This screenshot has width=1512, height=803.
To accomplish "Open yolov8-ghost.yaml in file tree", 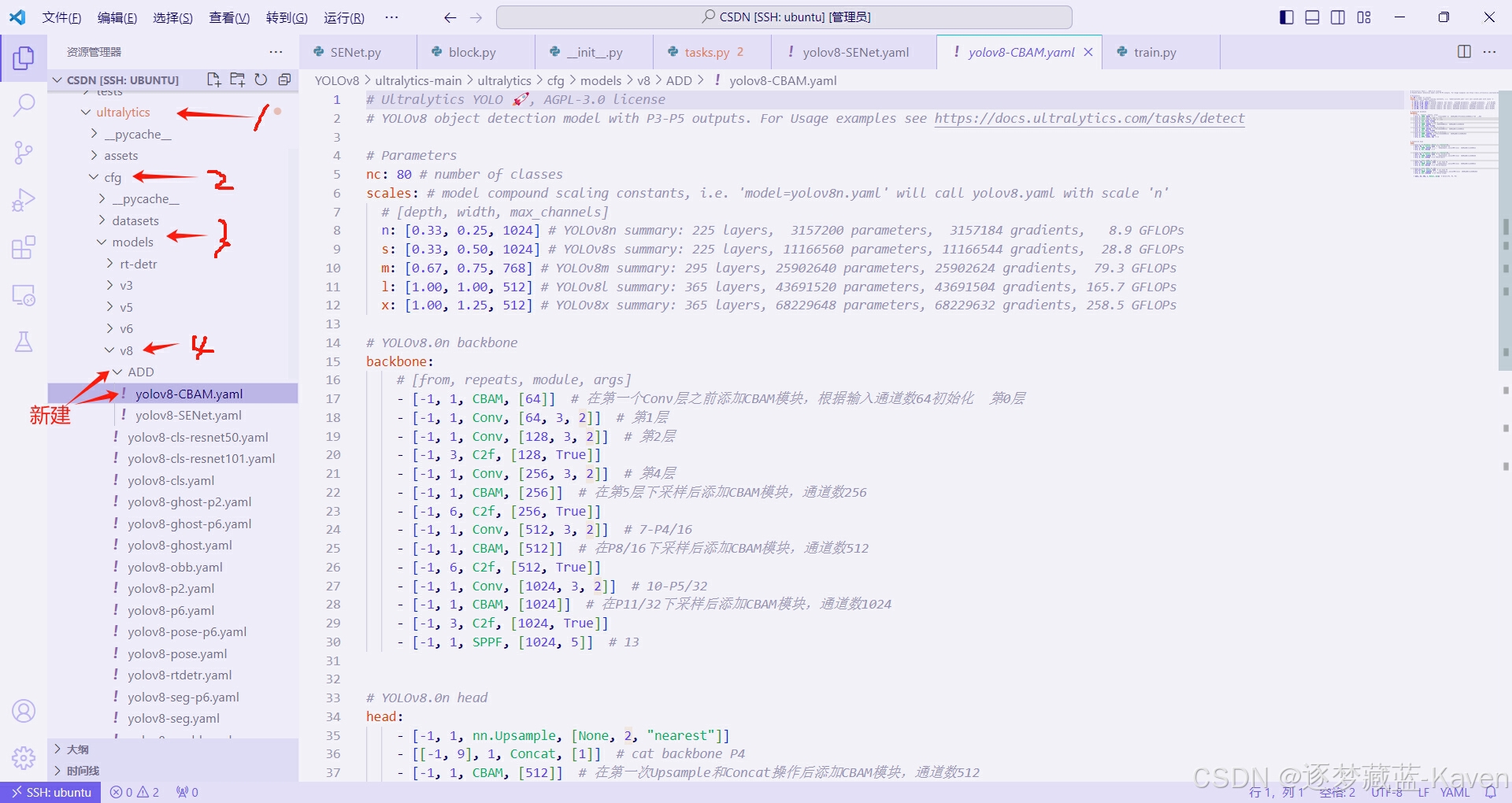I will [180, 546].
